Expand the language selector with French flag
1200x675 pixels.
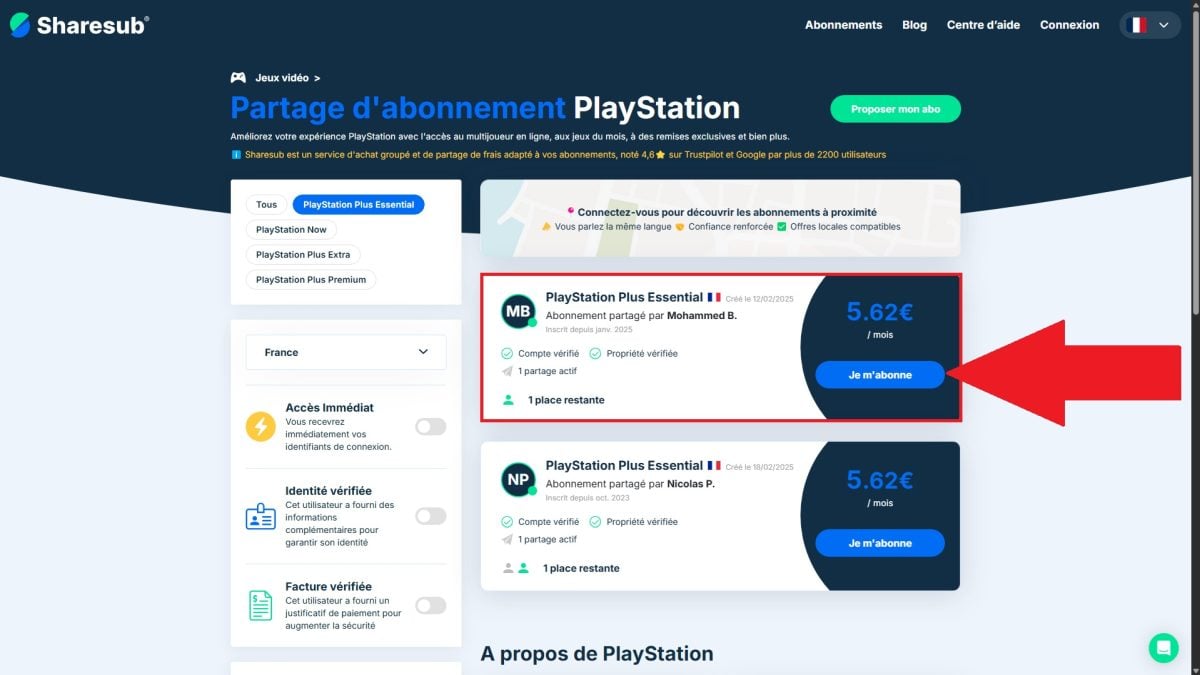(1150, 25)
